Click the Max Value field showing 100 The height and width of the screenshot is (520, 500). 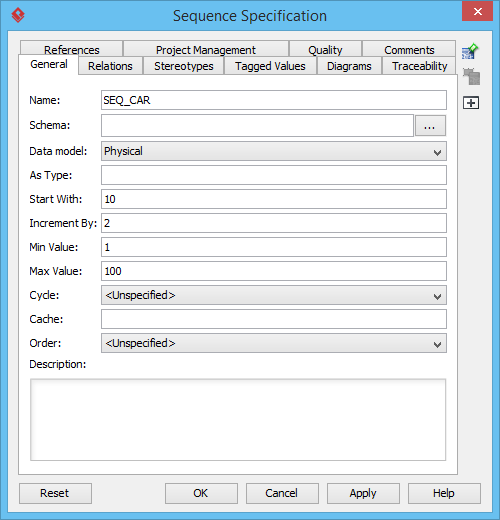click(274, 271)
